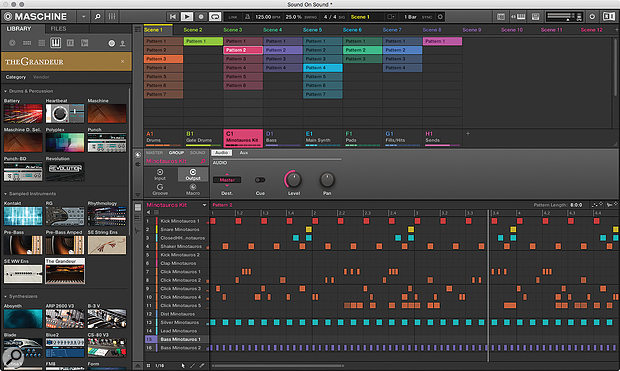Collapse the Sampled Instruments section

coord(6,194)
